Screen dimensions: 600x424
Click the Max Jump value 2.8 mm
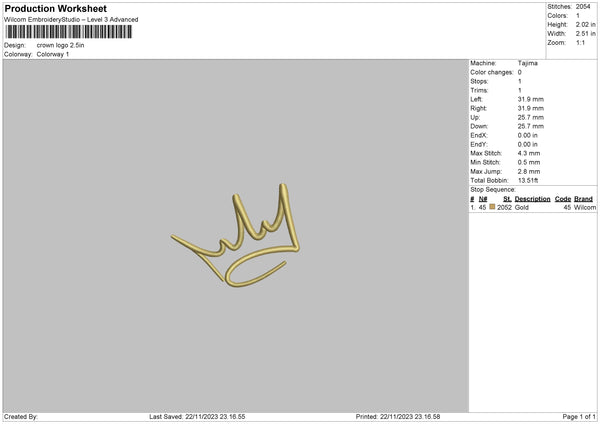529,171
